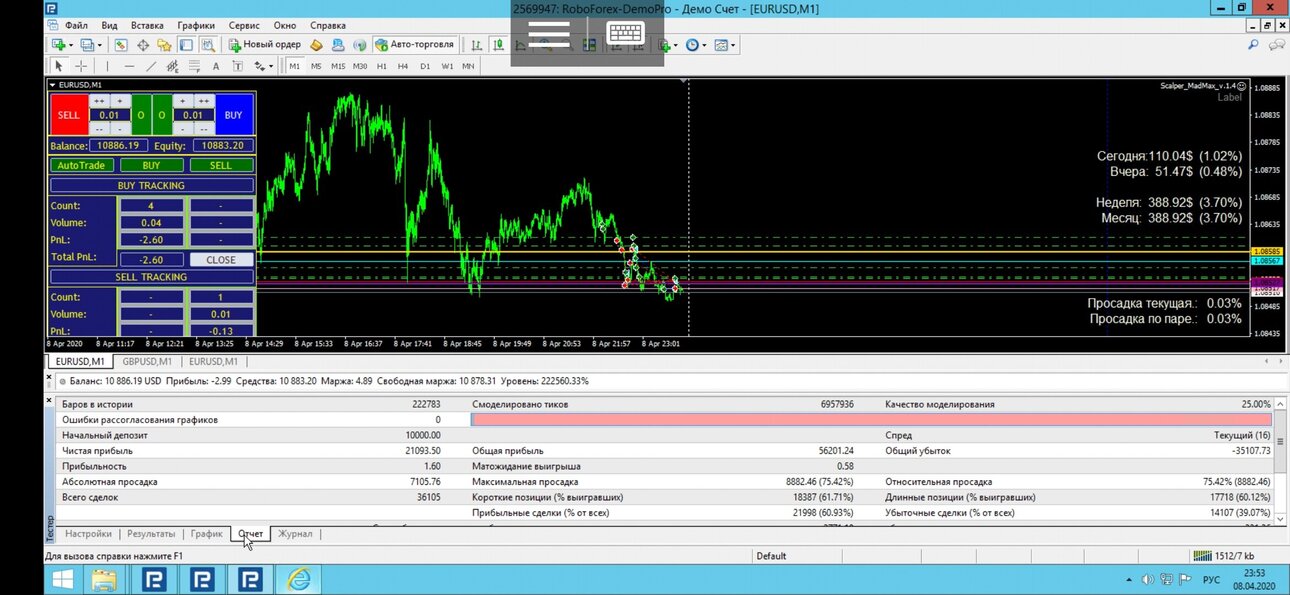This screenshot has width=1290, height=595.
Task: Open the on-screen keyboard overlay icon
Action: 626,34
